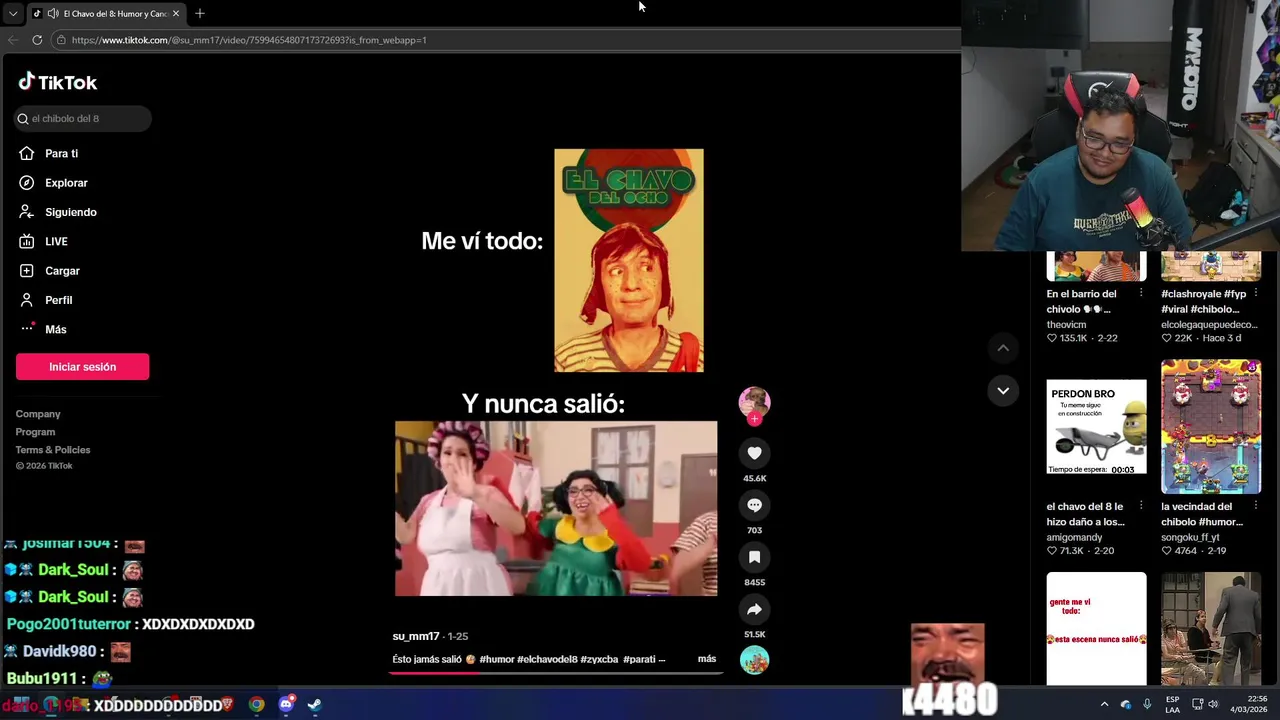Click 'En el barrio del chivolo' title
Screen dimensions: 1280x720
(1081, 301)
